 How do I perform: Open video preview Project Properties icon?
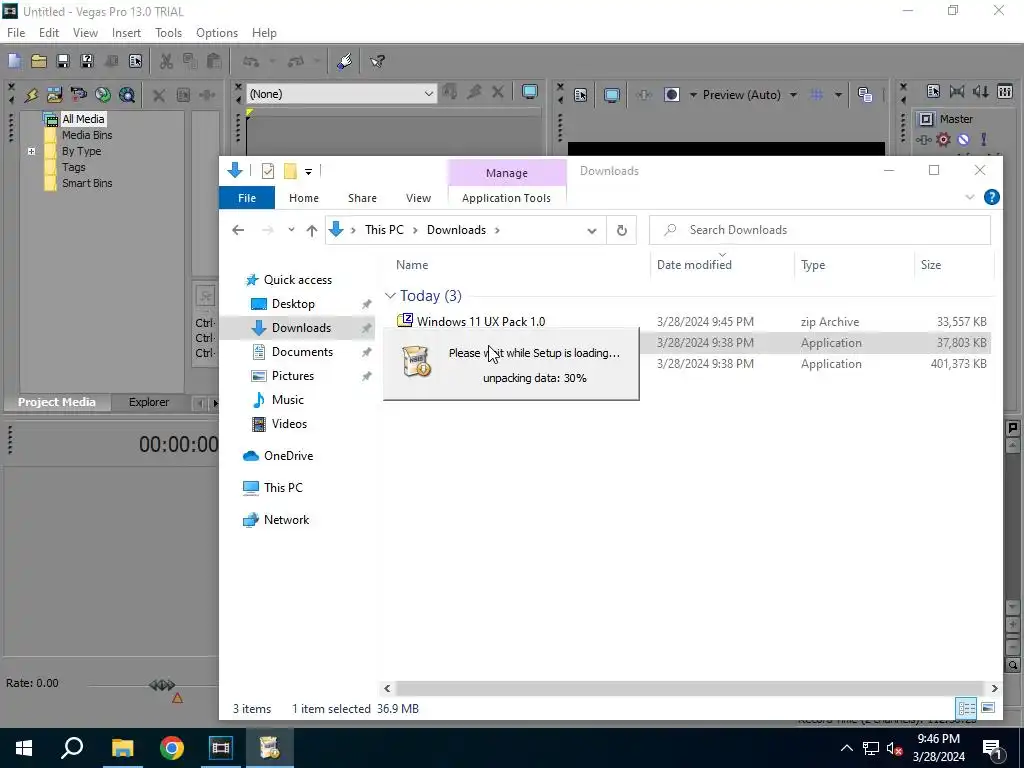[581, 95]
